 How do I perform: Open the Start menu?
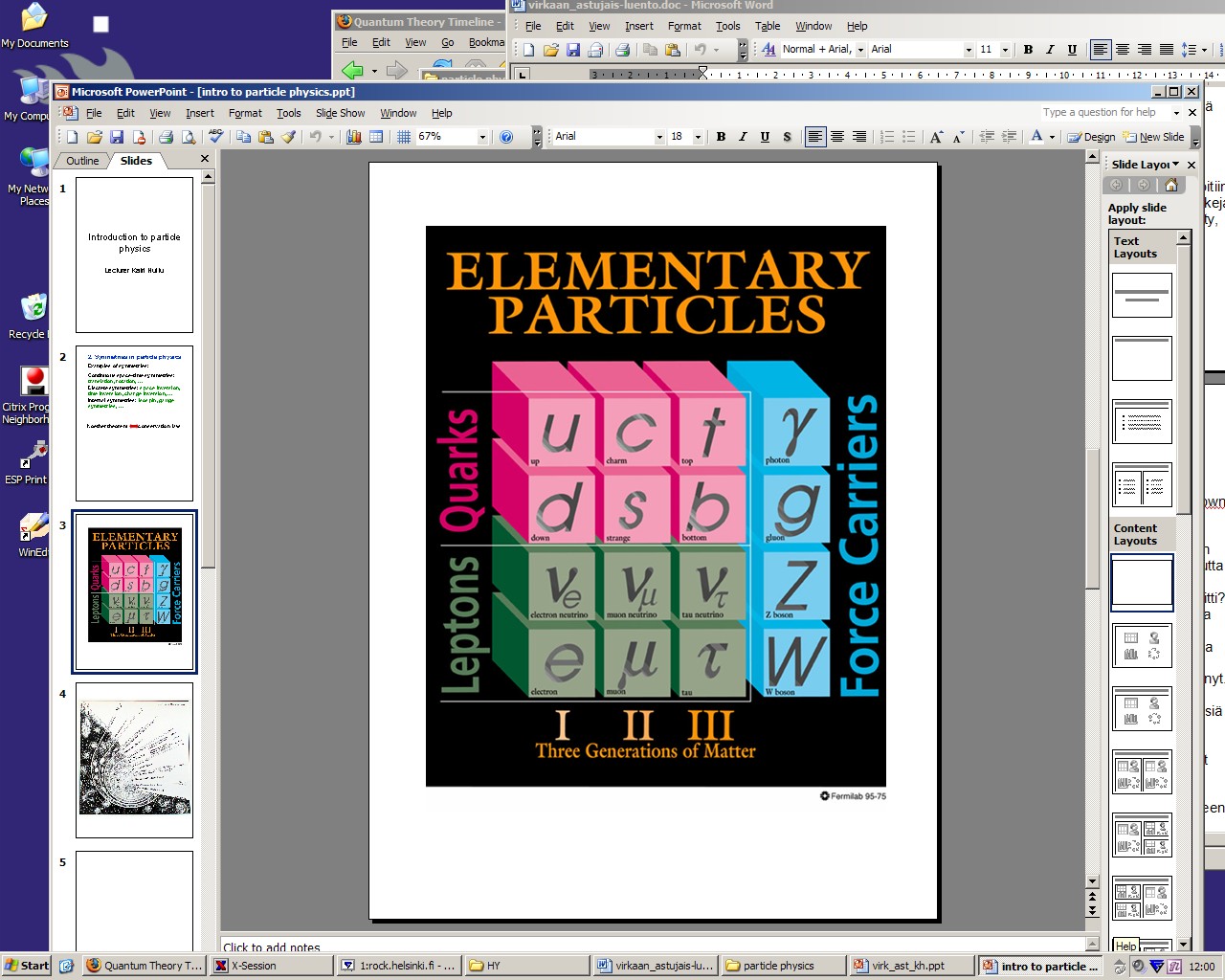click(26, 966)
